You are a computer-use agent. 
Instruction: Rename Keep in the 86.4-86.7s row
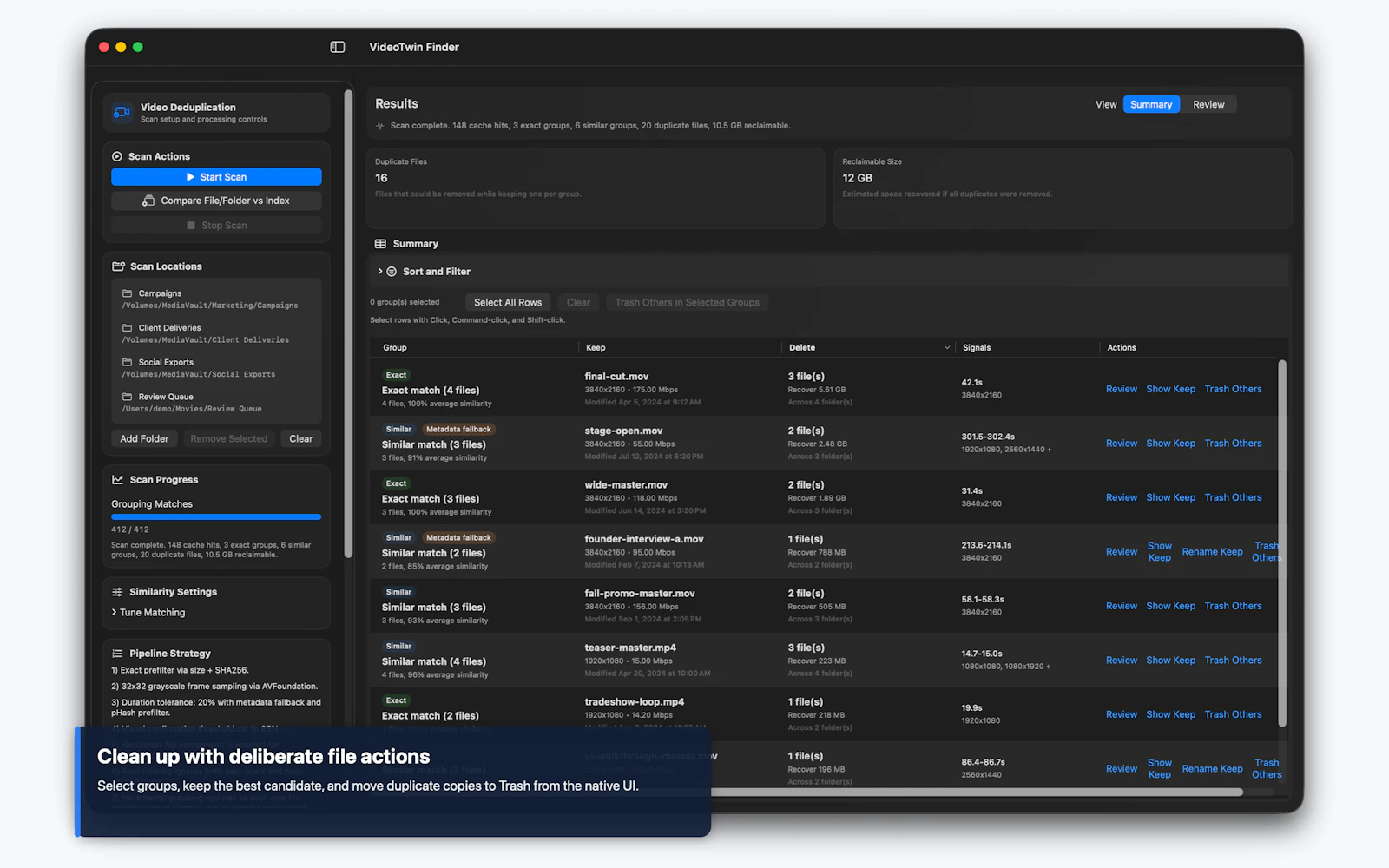(1213, 769)
